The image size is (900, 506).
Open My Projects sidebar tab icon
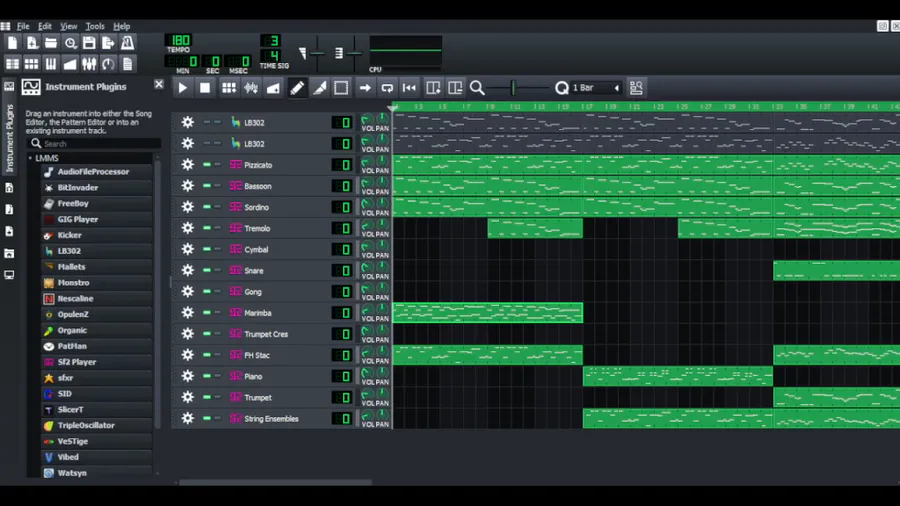pyautogui.click(x=9, y=188)
